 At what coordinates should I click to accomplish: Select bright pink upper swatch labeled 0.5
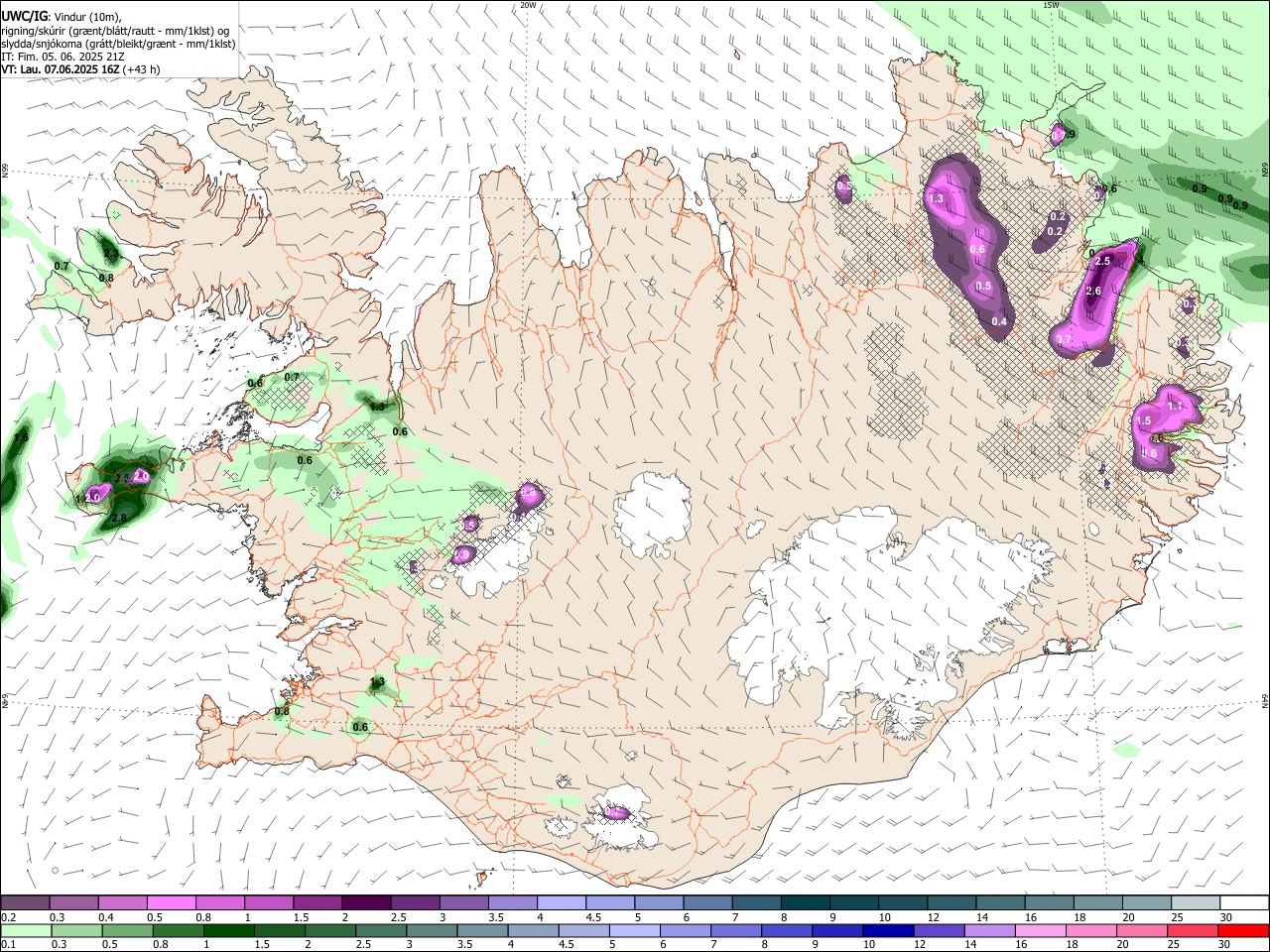pyautogui.click(x=172, y=903)
